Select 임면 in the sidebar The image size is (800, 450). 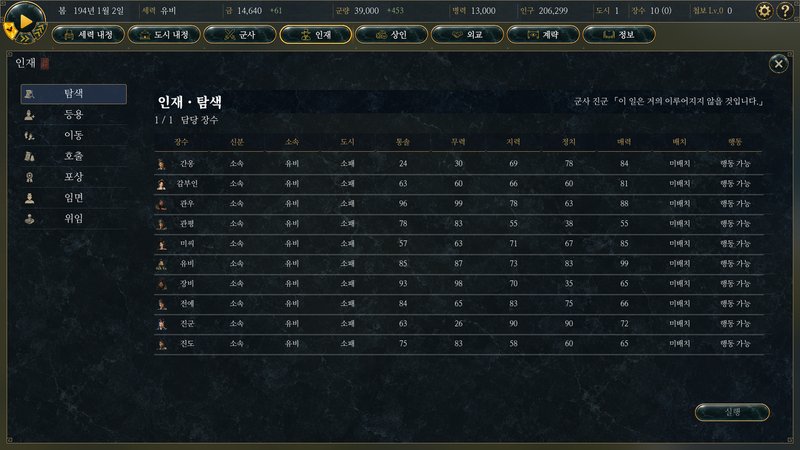(x=73, y=198)
